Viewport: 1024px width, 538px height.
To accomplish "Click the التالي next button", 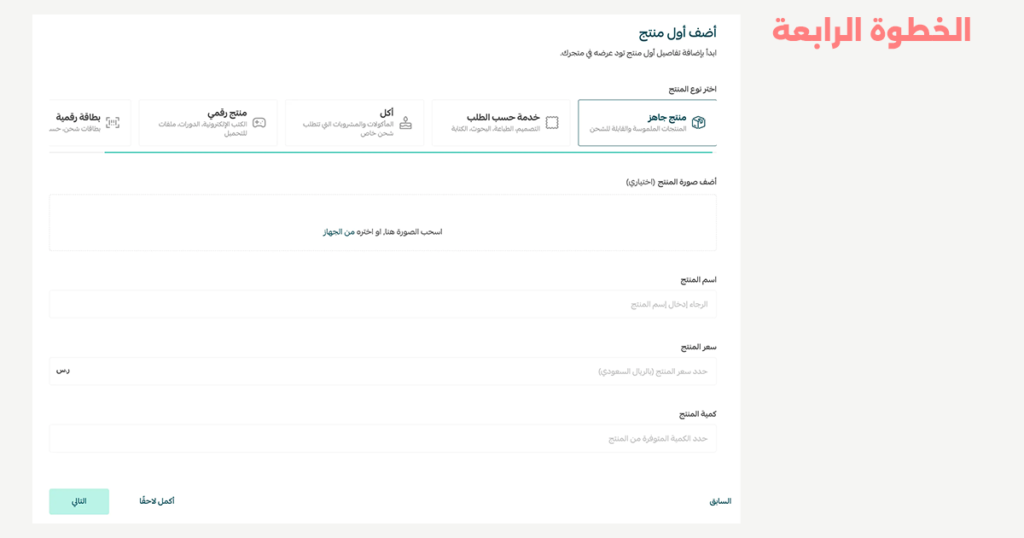I will coord(79,501).
